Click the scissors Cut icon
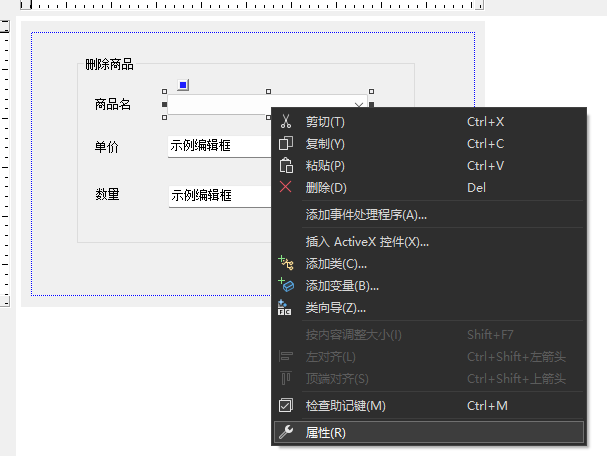The width and height of the screenshot is (607, 456). 286,122
